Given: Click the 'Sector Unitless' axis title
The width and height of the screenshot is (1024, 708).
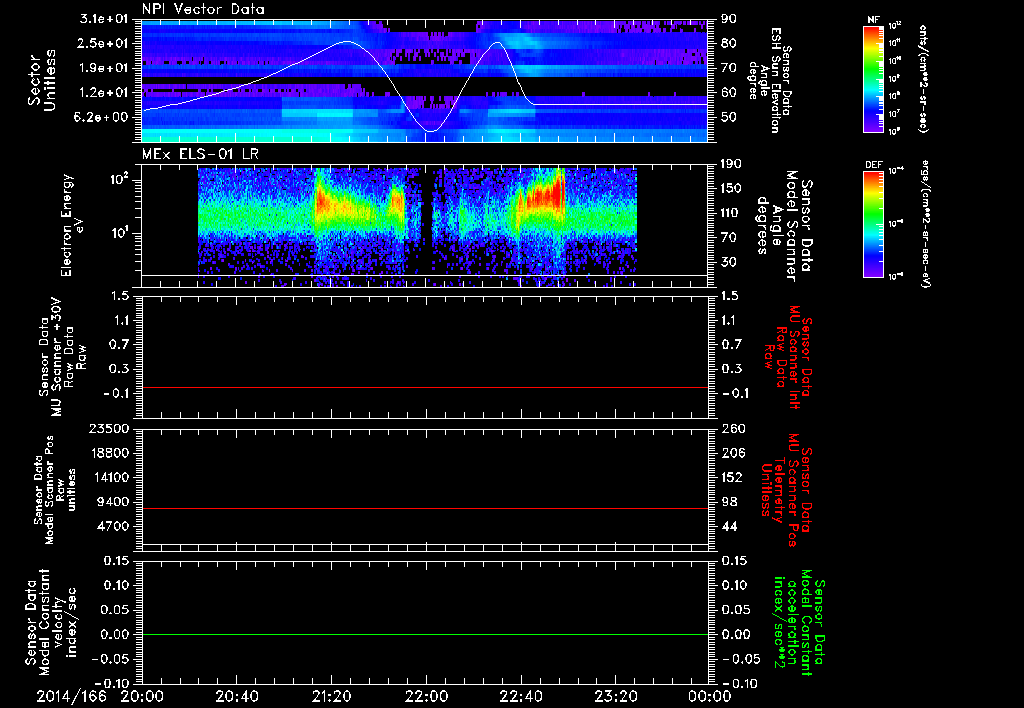Looking at the screenshot, I should [42, 80].
